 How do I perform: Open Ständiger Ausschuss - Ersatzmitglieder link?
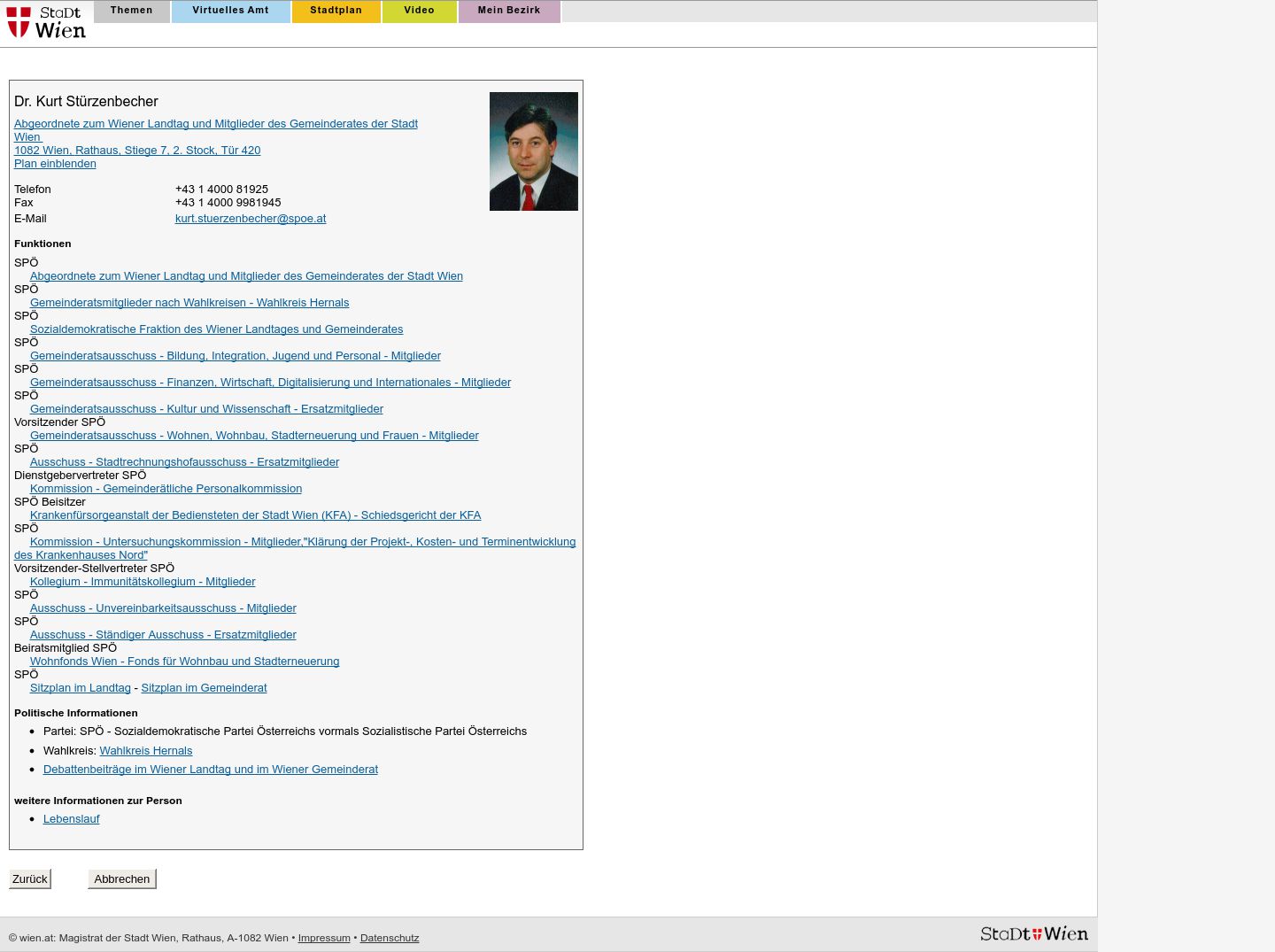tap(163, 635)
